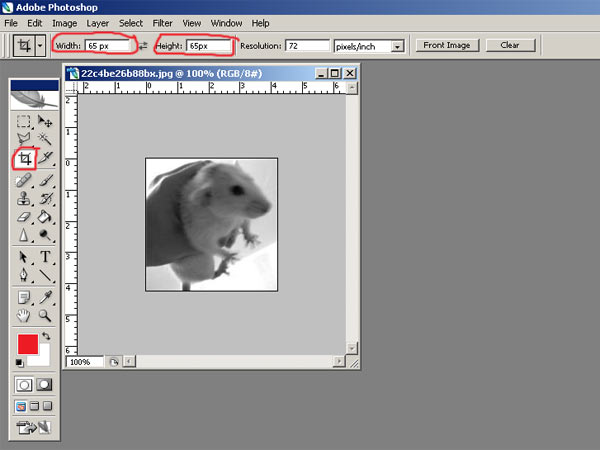Click the Front Image button
This screenshot has width=600, height=450.
(447, 45)
